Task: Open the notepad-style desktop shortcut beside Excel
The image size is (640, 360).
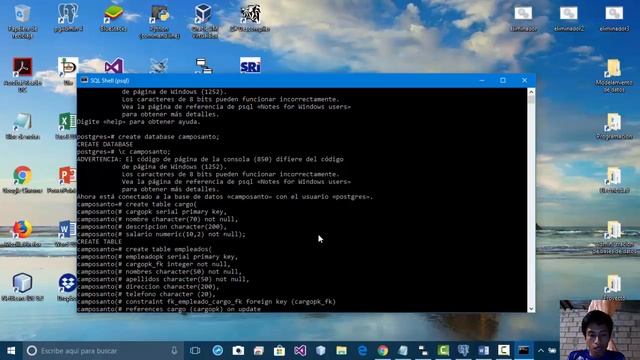Action: [x=22, y=126]
